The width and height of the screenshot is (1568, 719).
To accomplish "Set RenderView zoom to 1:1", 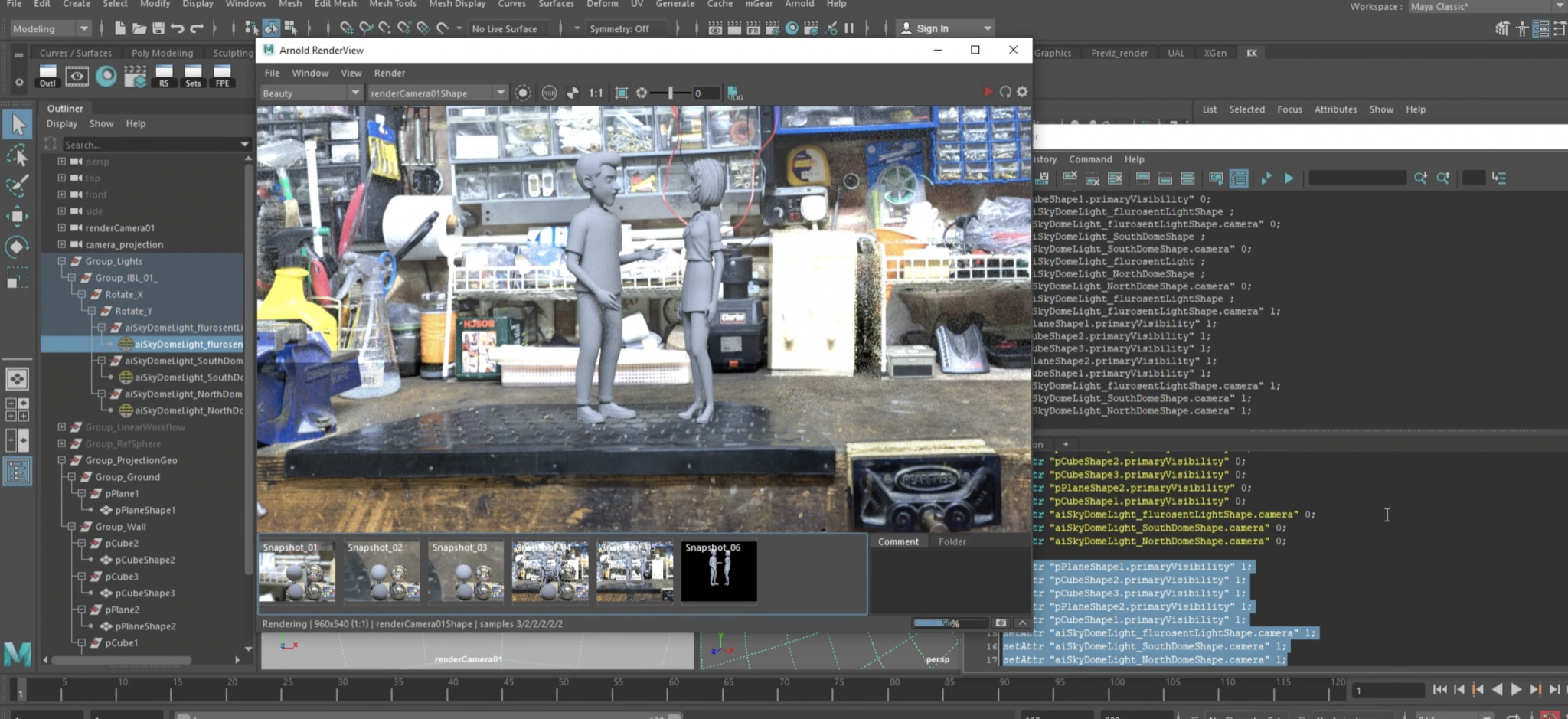I will [x=596, y=93].
